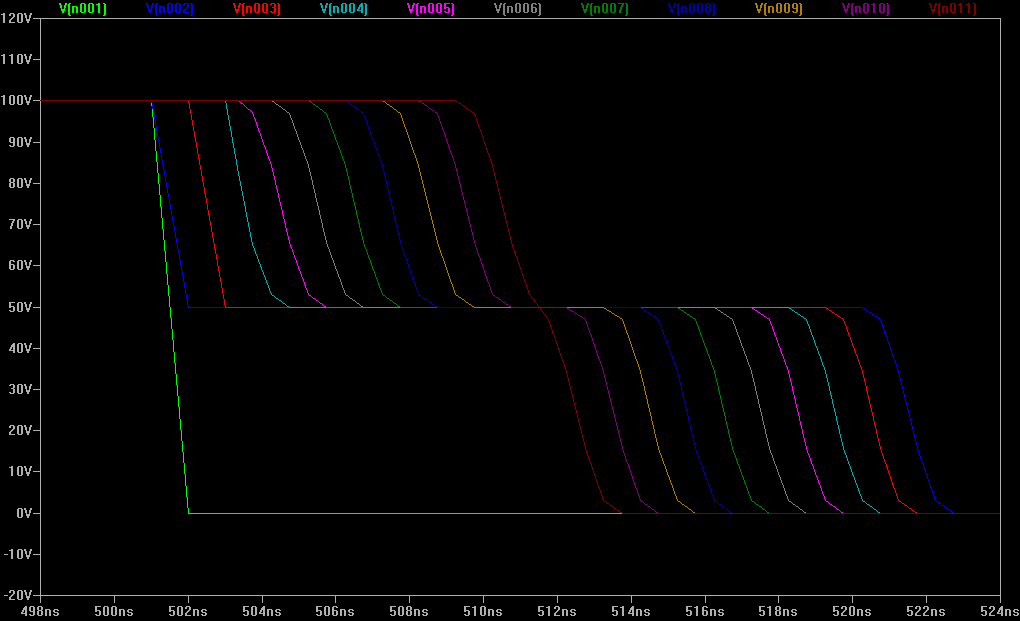Select the 512ns time axis label
The width and height of the screenshot is (1020, 621).
pos(557,611)
